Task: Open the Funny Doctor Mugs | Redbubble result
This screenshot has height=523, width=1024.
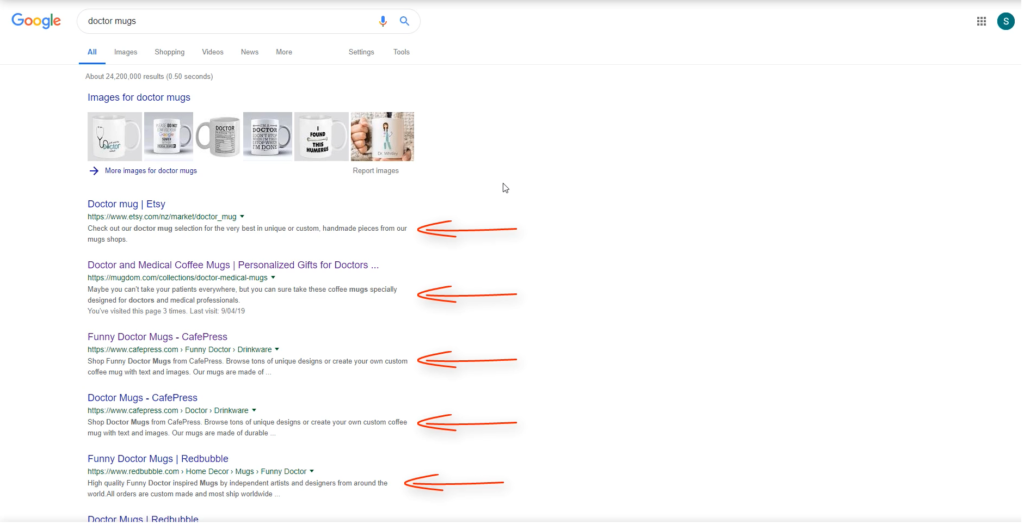Action: point(158,459)
